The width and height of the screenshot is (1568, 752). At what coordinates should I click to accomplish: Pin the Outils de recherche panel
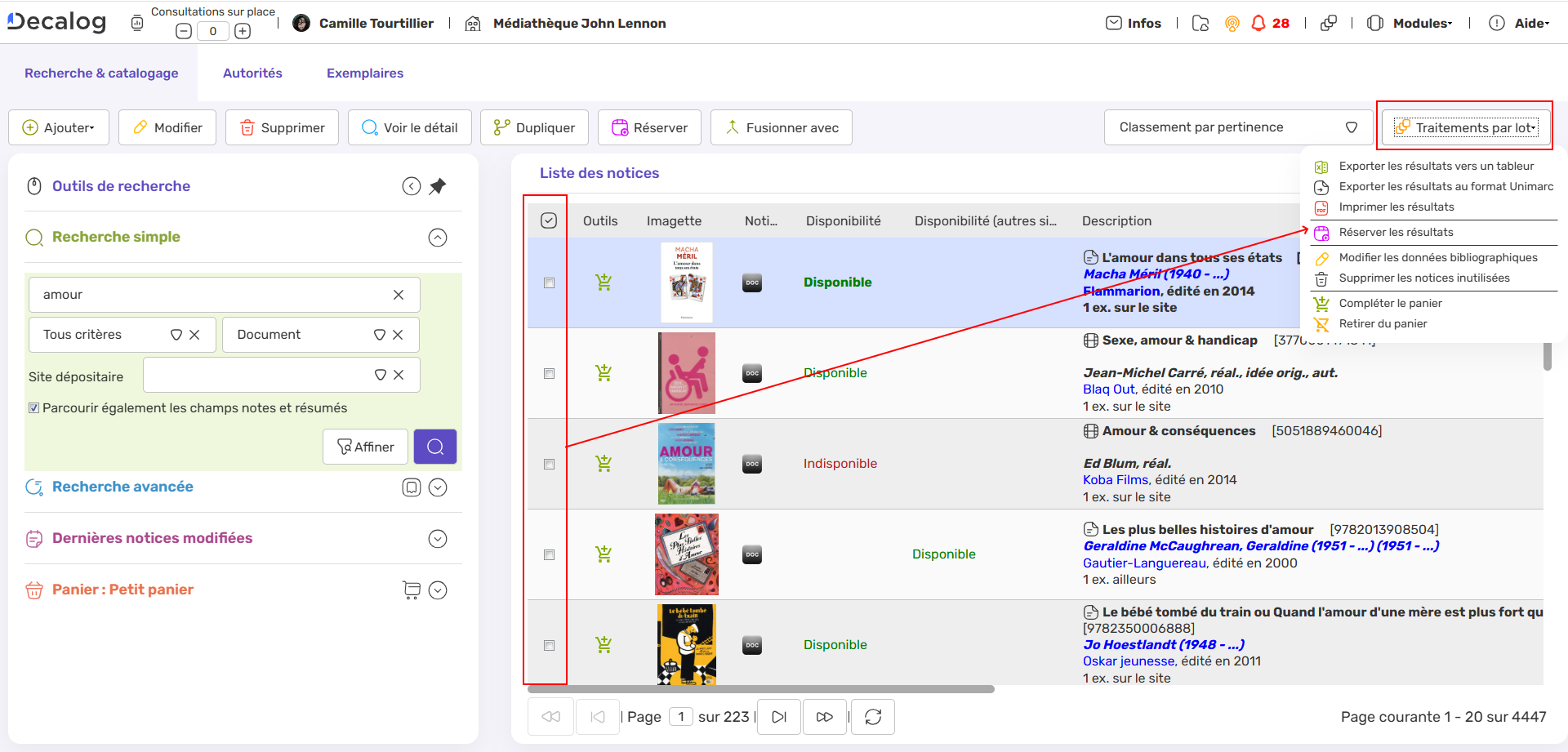click(438, 186)
